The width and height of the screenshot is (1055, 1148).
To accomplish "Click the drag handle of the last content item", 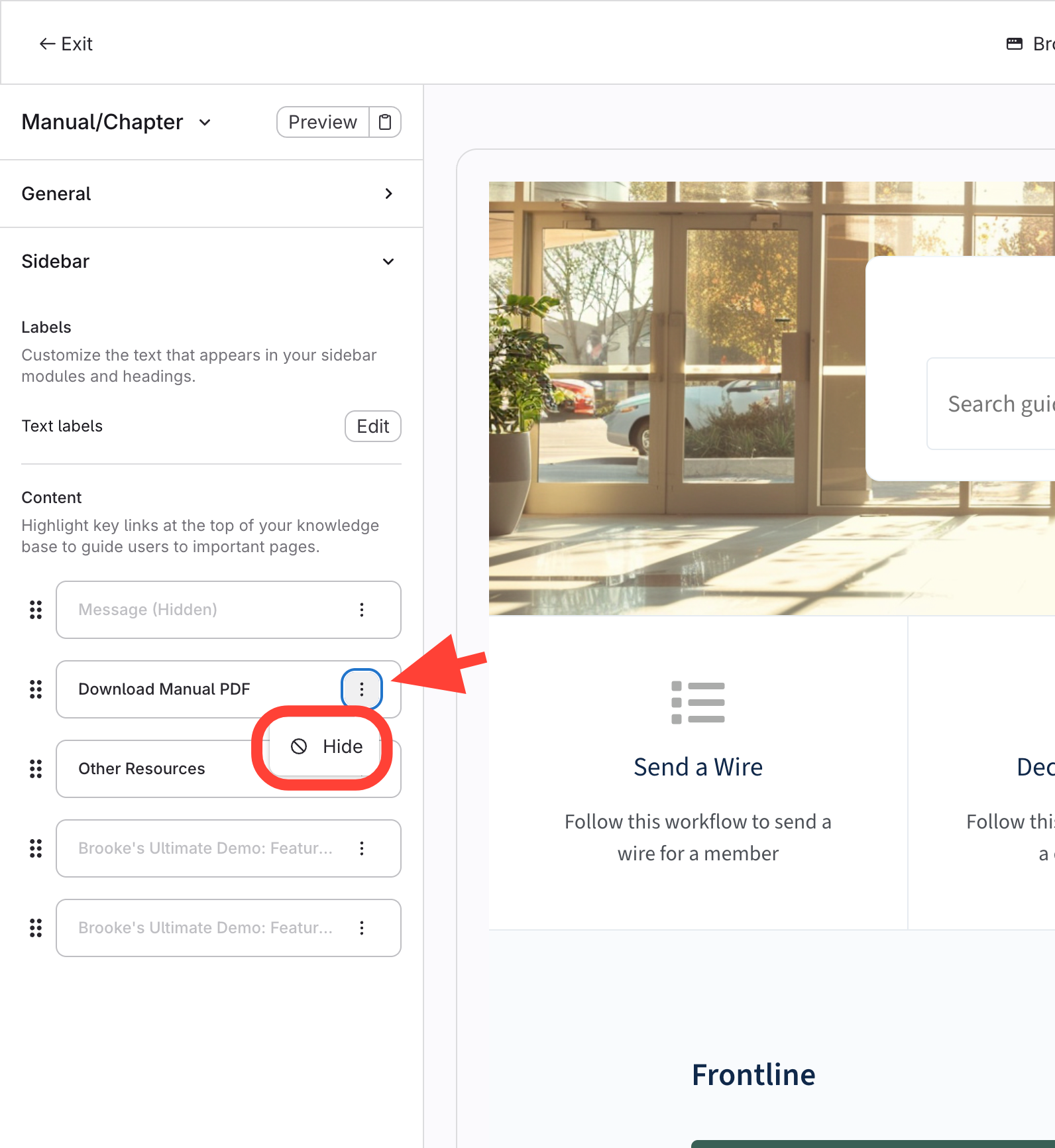I will coord(36,928).
